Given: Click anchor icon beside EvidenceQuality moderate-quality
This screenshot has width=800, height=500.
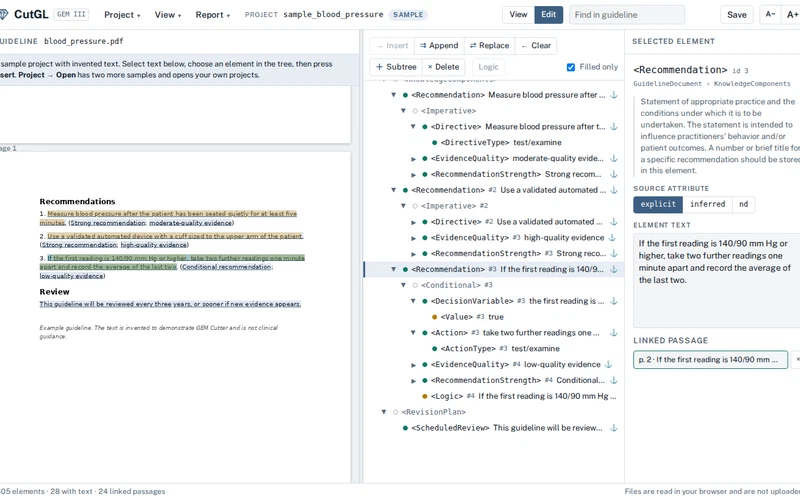Looking at the screenshot, I should 614,158.
